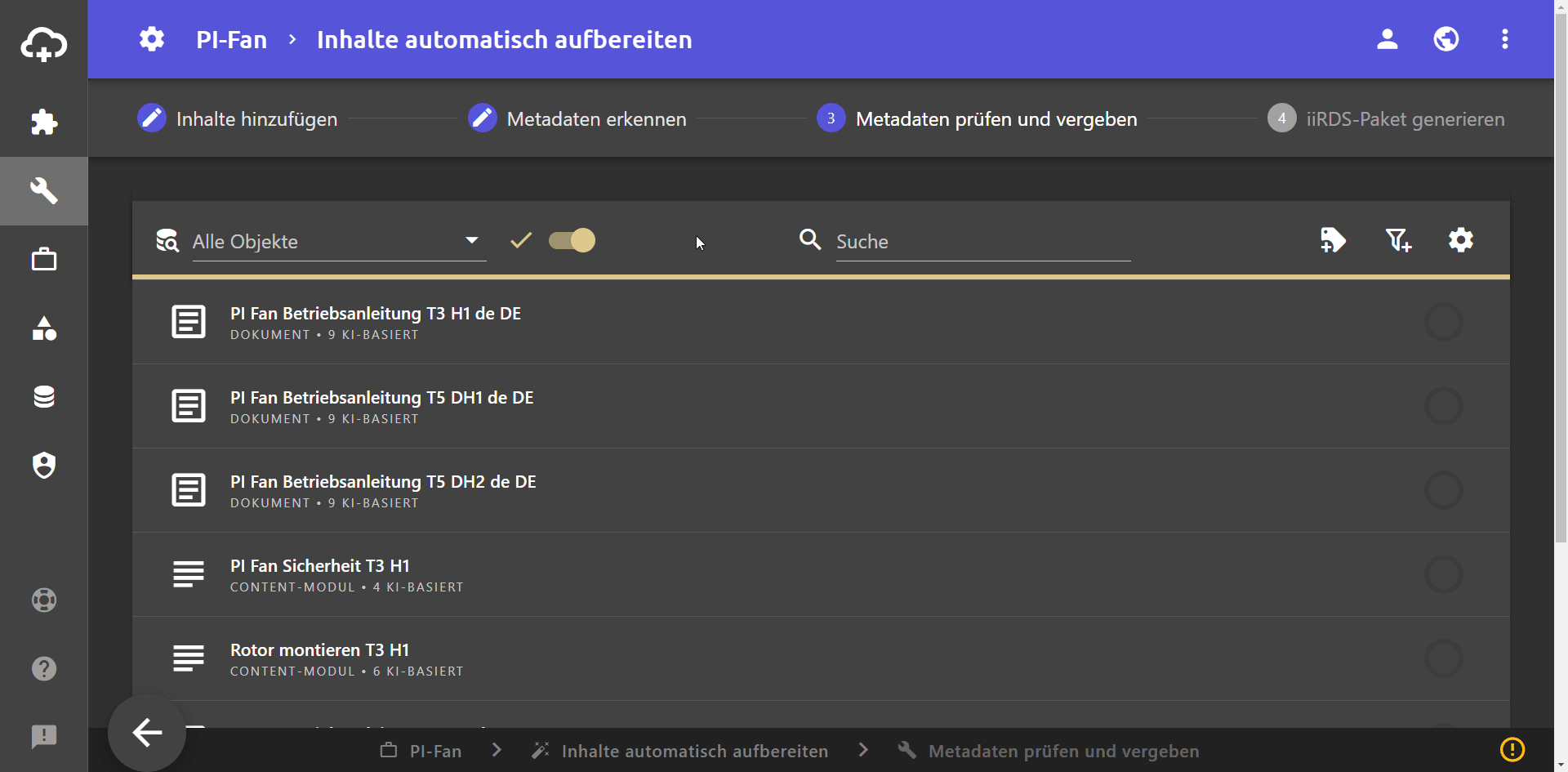
Task: Open the globe language icon
Action: tap(1446, 39)
